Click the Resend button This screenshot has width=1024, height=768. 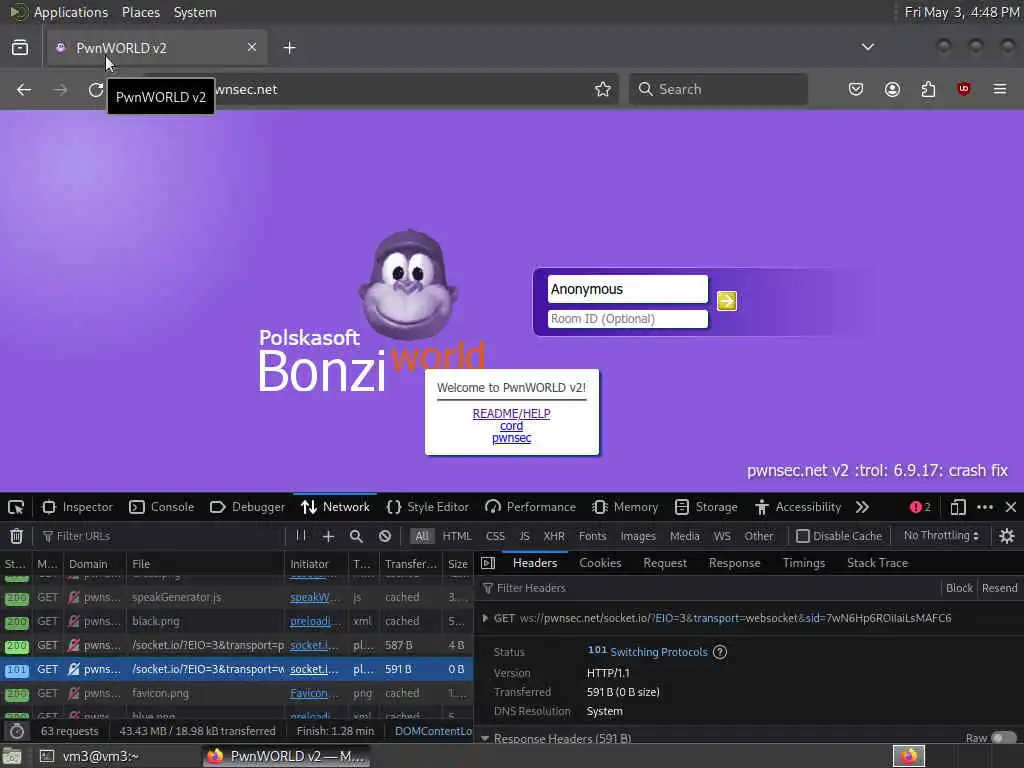tap(999, 588)
